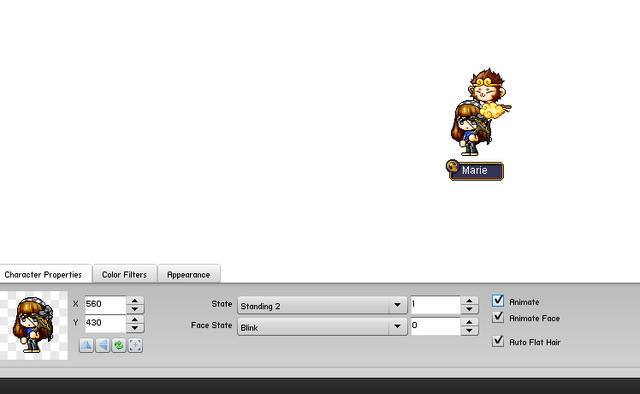This screenshot has width=640, height=394.
Task: Click the Marie name tag label
Action: (x=476, y=171)
